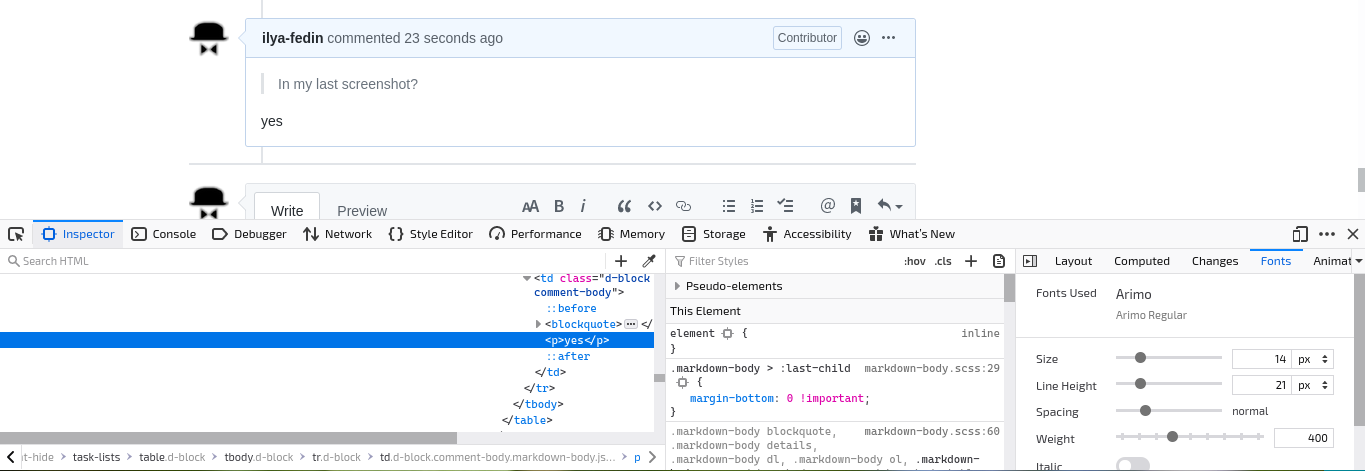Image resolution: width=1365 pixels, height=471 pixels.
Task: Apply italic formatting in comment editor
Action: (x=583, y=206)
